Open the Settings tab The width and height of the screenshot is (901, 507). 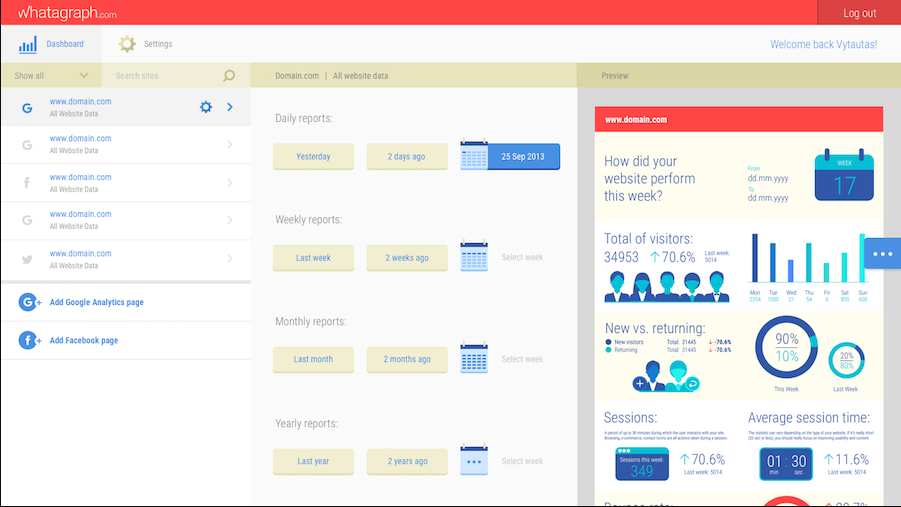pos(146,44)
